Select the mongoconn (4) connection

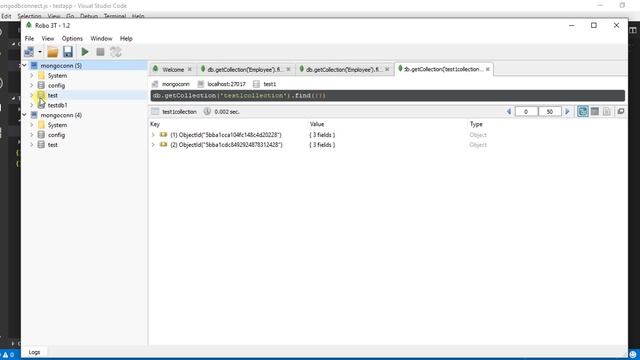[x=61, y=115]
